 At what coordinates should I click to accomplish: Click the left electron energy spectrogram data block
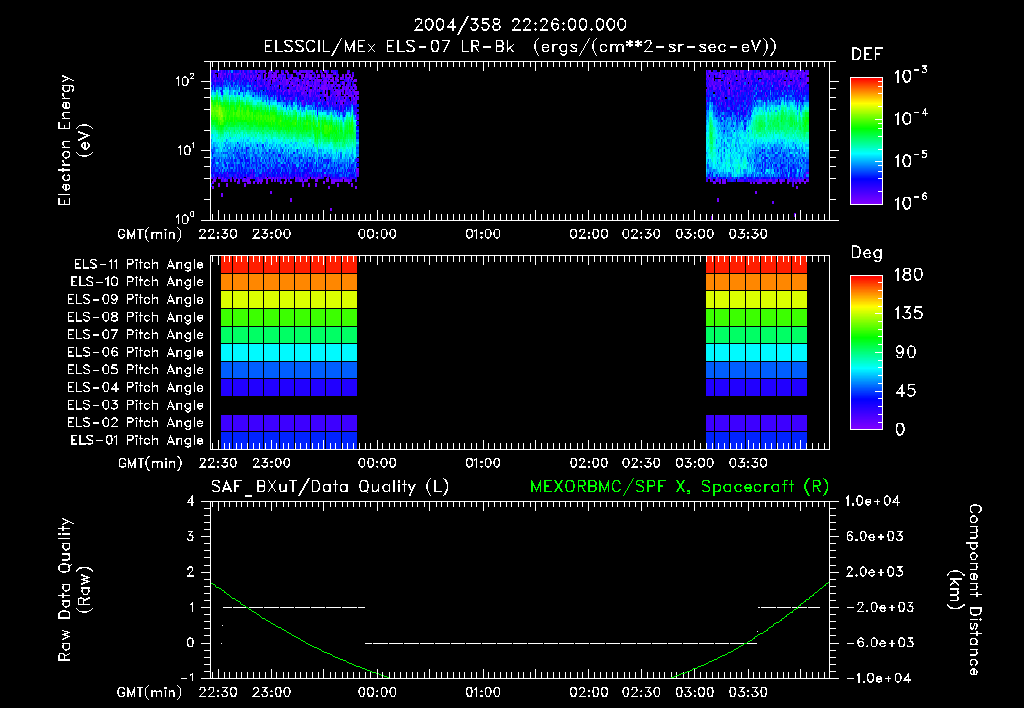point(284,125)
